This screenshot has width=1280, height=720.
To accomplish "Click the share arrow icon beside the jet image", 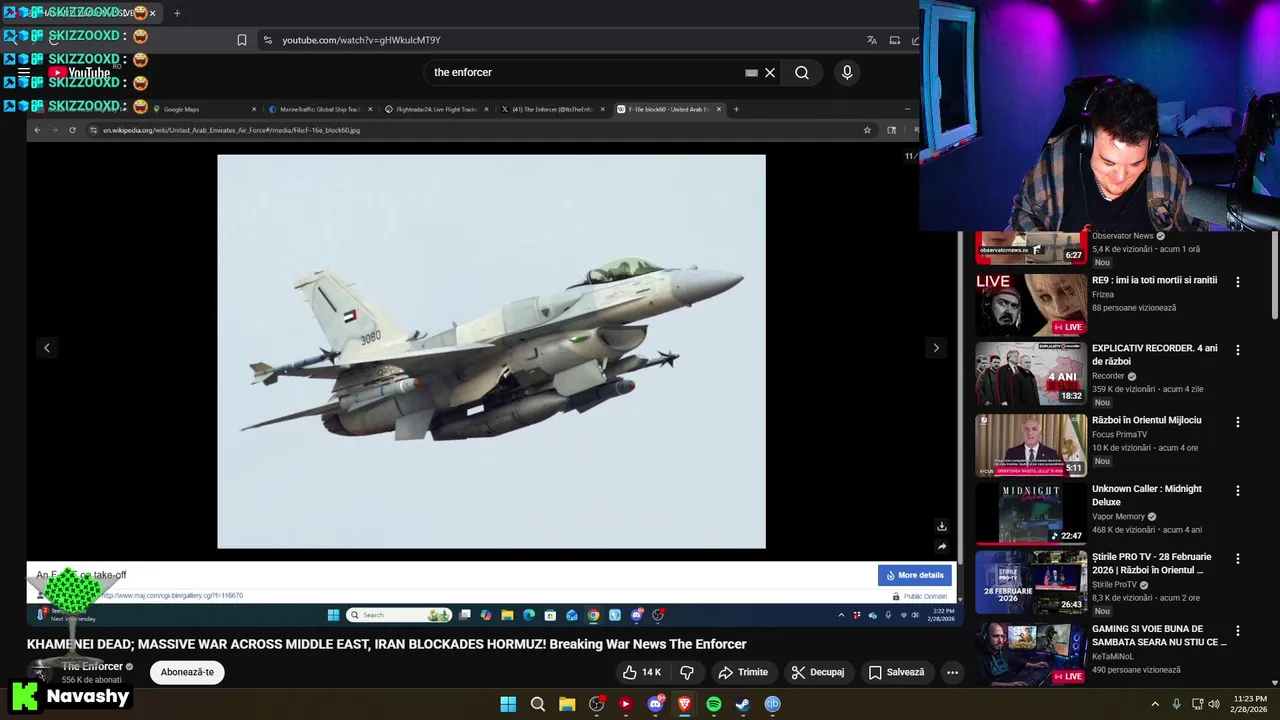I will pyautogui.click(x=941, y=547).
